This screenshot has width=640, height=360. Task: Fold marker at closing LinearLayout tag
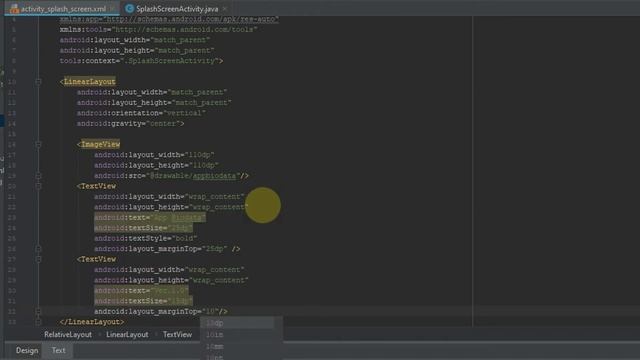click(x=38, y=322)
